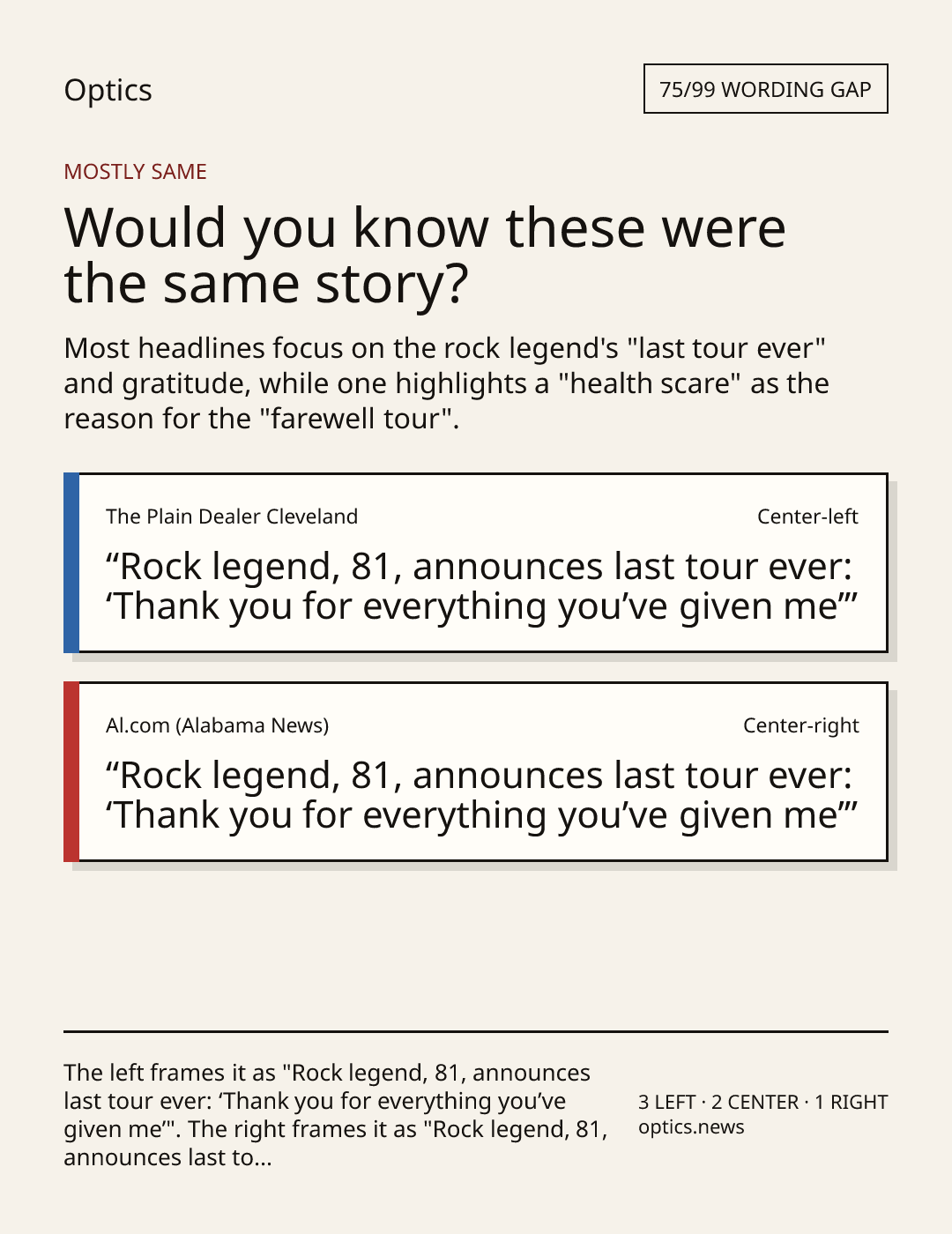Click the truncated 'announces last to…' text

(x=167, y=1157)
